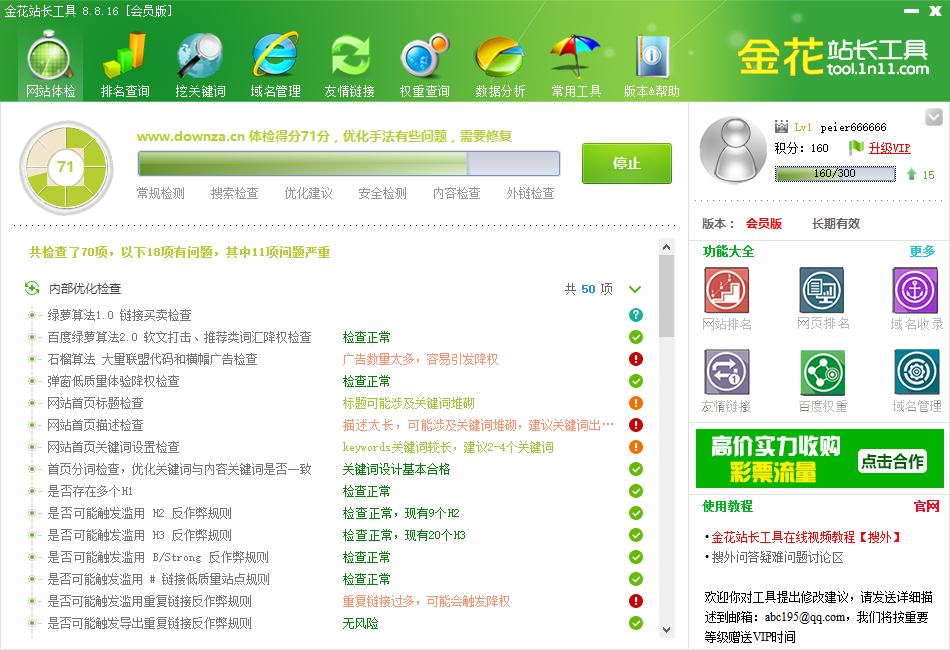Click the scan progress bar

point(348,164)
